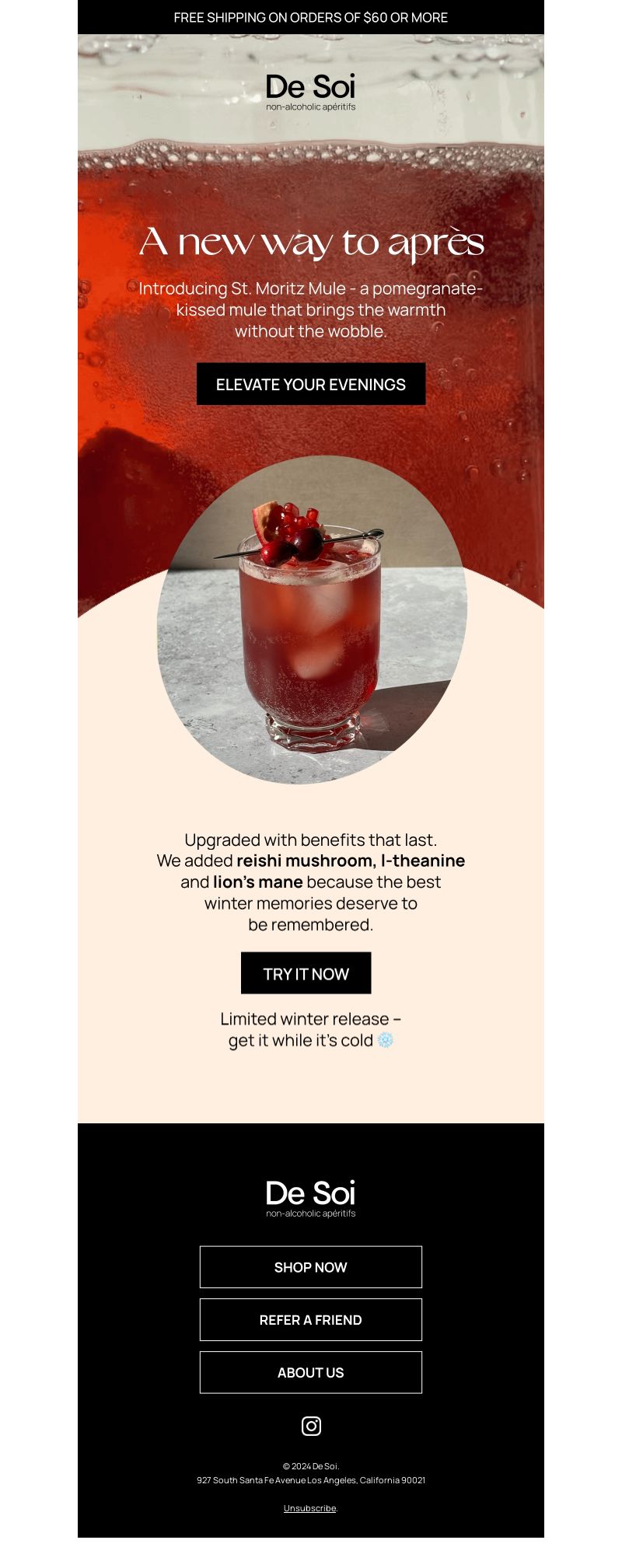Viewport: 622px width, 1568px height.
Task: Click the 'A new way to après' headline
Action: (311, 243)
